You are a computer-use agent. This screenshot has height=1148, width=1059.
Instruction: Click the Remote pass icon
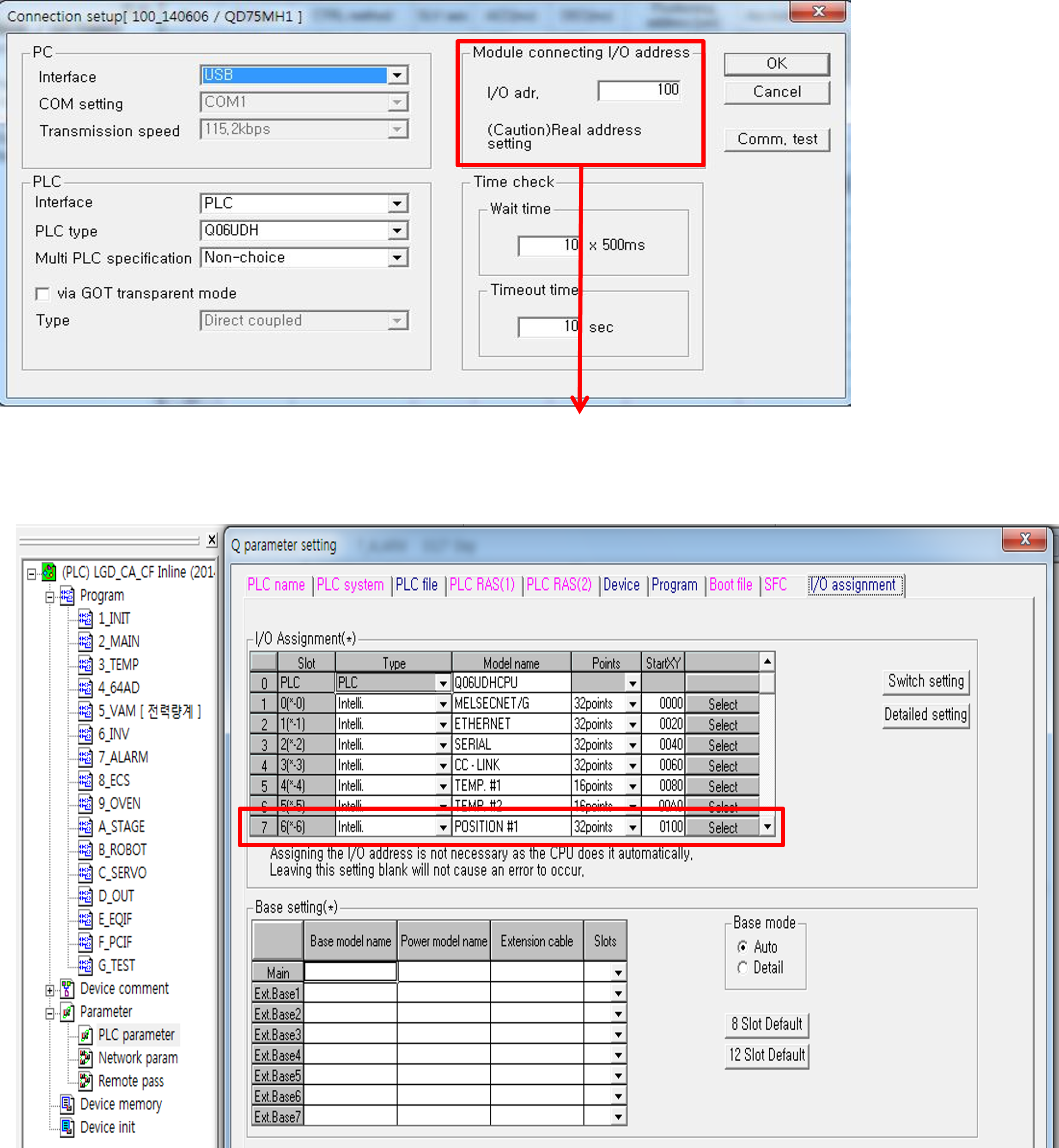(x=85, y=1081)
